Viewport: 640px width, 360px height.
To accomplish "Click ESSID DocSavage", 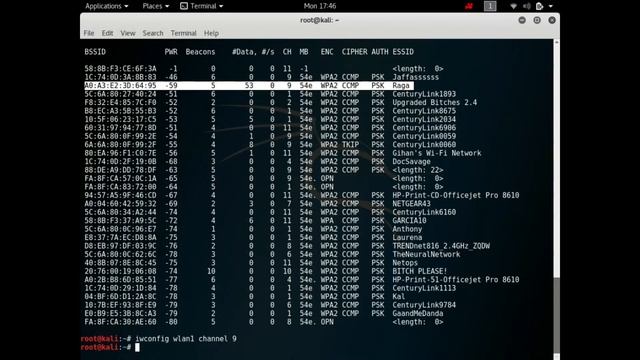I will click(411, 162).
